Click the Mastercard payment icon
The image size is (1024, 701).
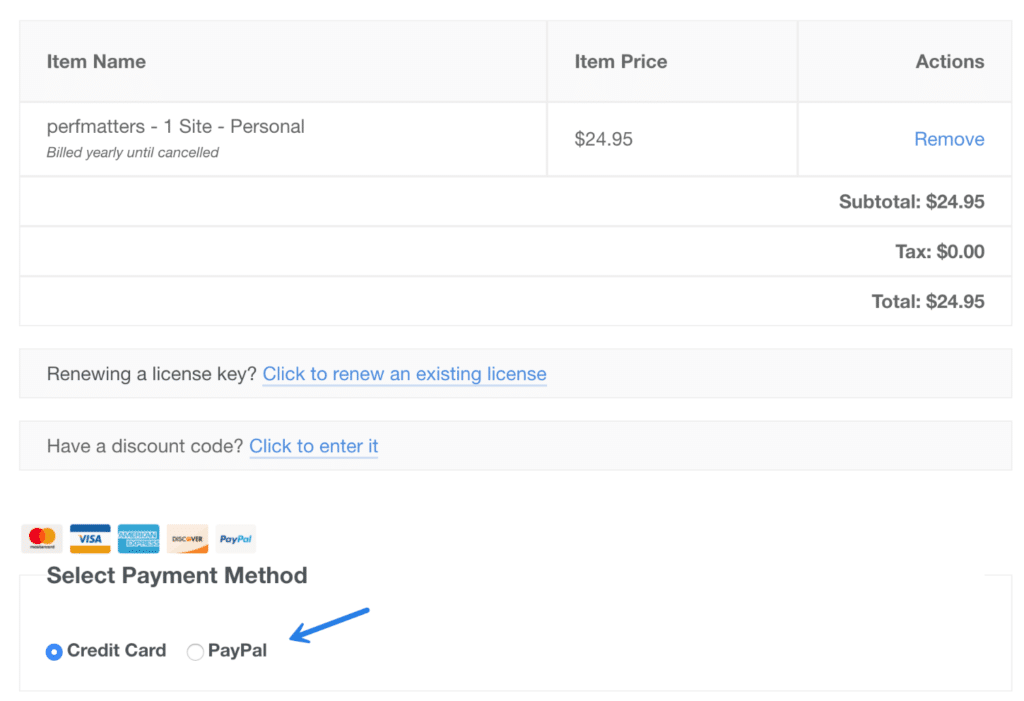pos(40,538)
